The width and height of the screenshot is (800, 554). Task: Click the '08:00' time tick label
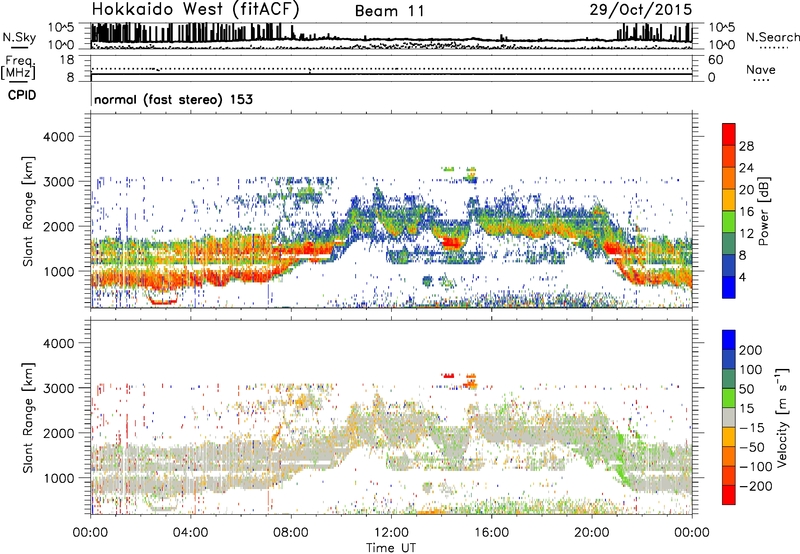pos(291,533)
